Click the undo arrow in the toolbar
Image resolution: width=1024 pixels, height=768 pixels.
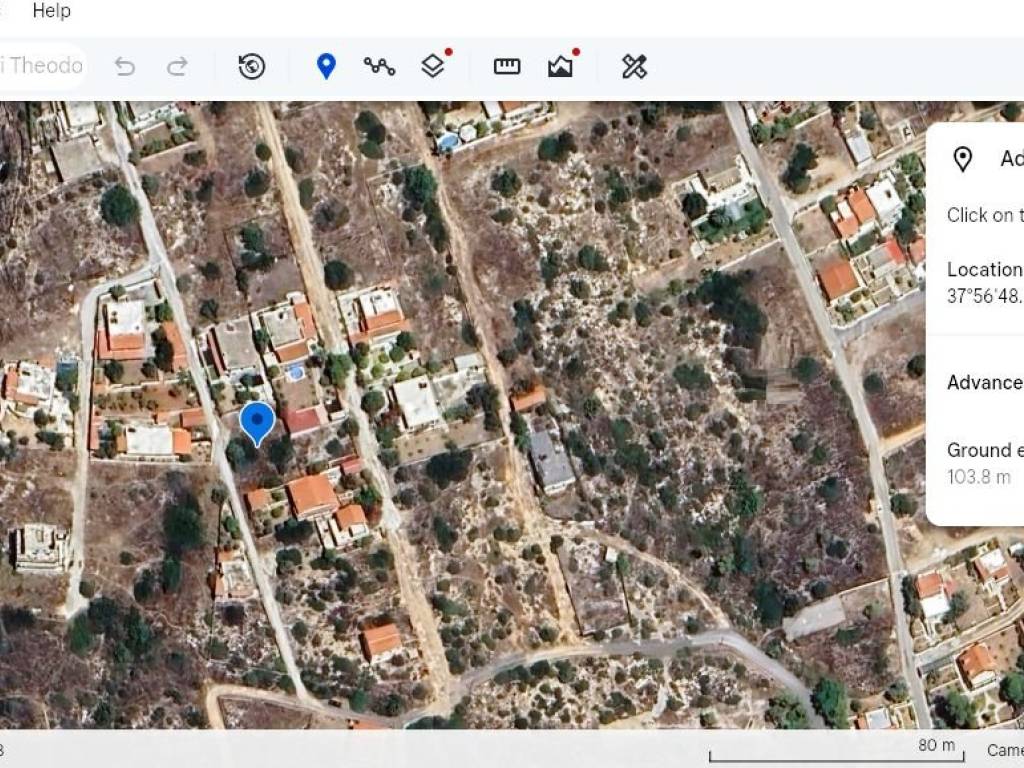tap(125, 66)
